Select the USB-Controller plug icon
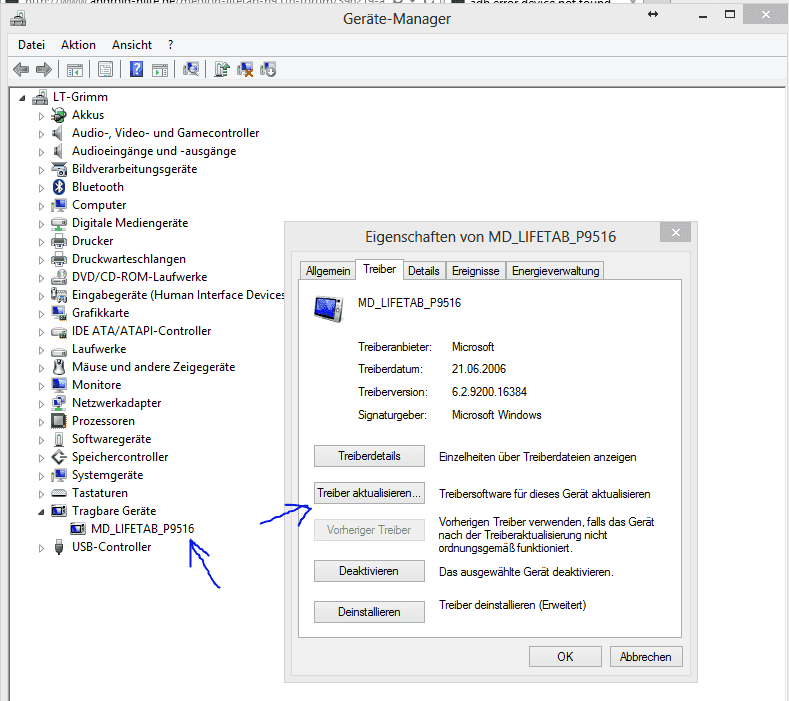The image size is (789, 701). pos(59,547)
